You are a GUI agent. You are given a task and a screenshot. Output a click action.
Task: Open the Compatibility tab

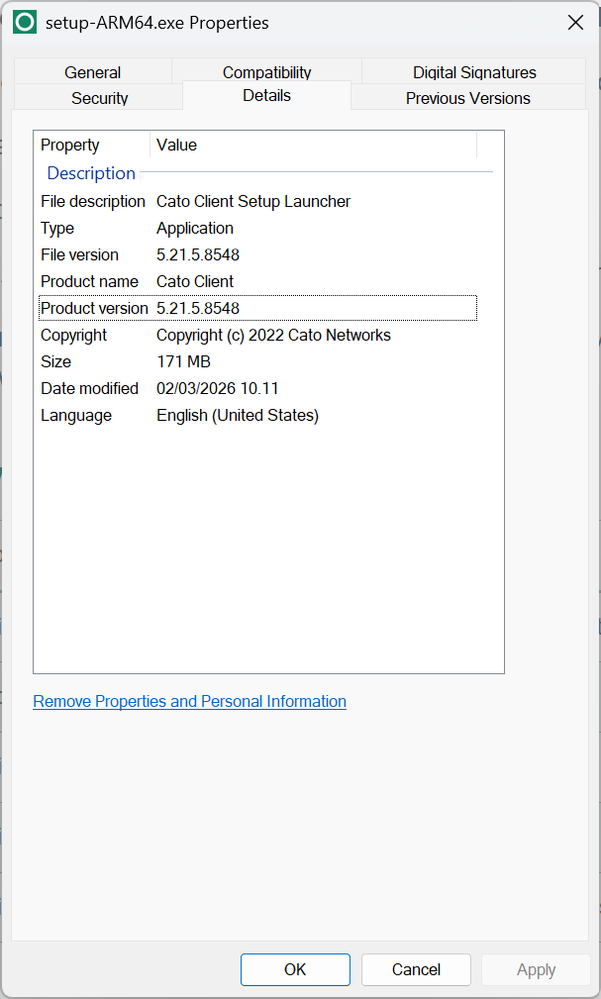(x=266, y=72)
